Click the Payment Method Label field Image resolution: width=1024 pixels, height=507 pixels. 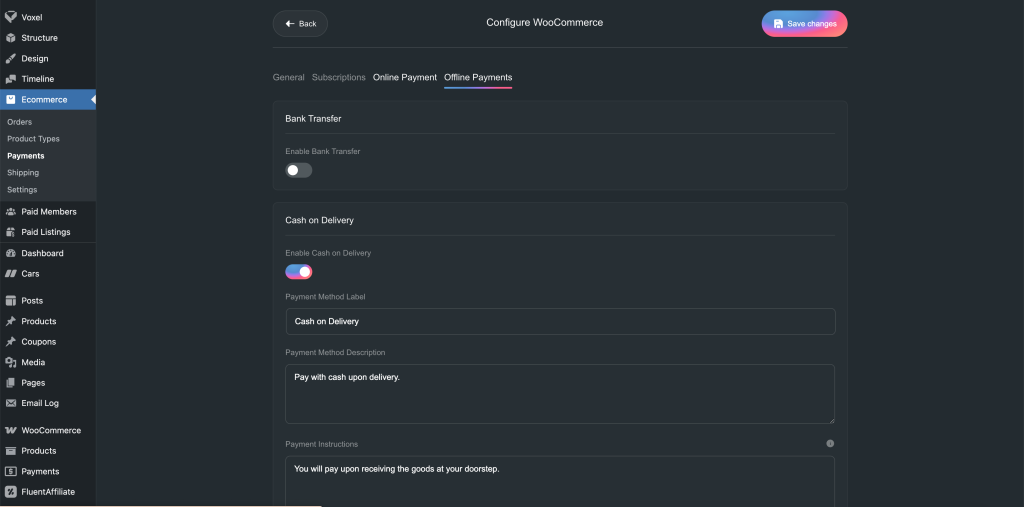pyautogui.click(x=560, y=321)
